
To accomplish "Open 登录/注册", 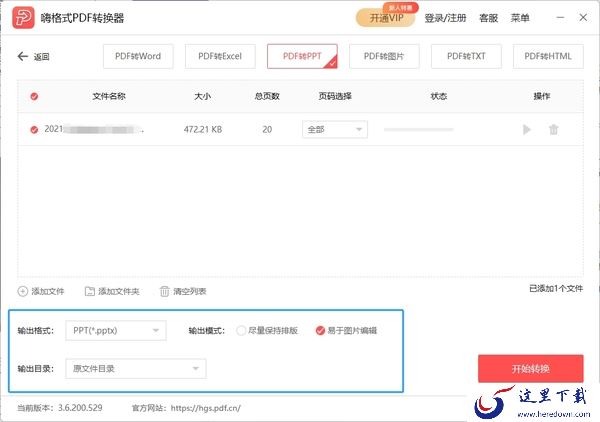I will coord(445,18).
